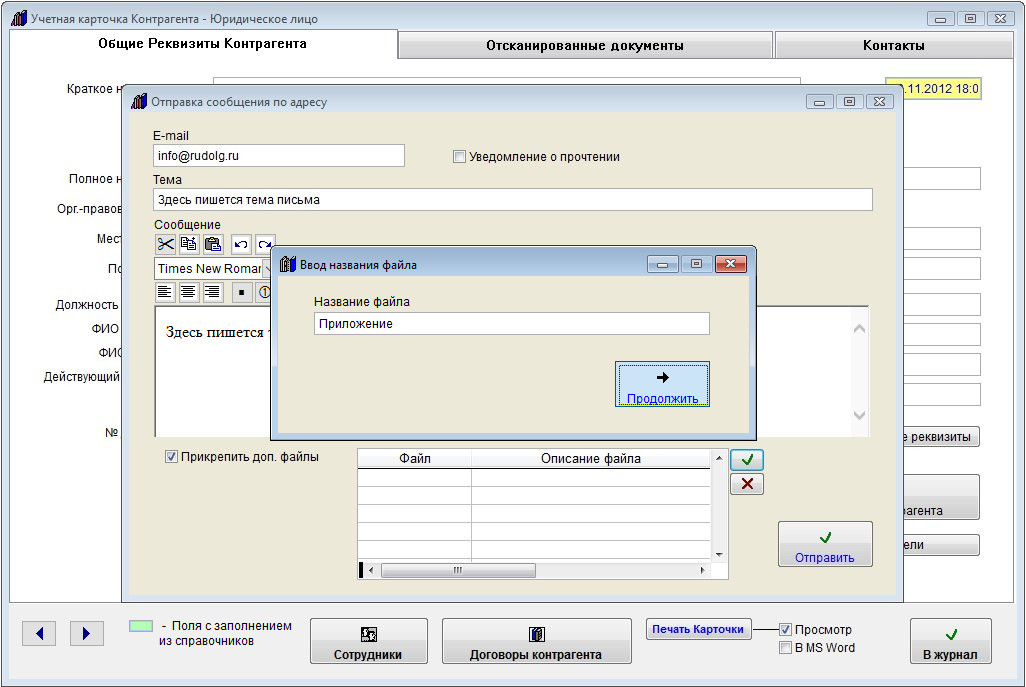
Task: Remove attachment with red X button
Action: (x=746, y=484)
